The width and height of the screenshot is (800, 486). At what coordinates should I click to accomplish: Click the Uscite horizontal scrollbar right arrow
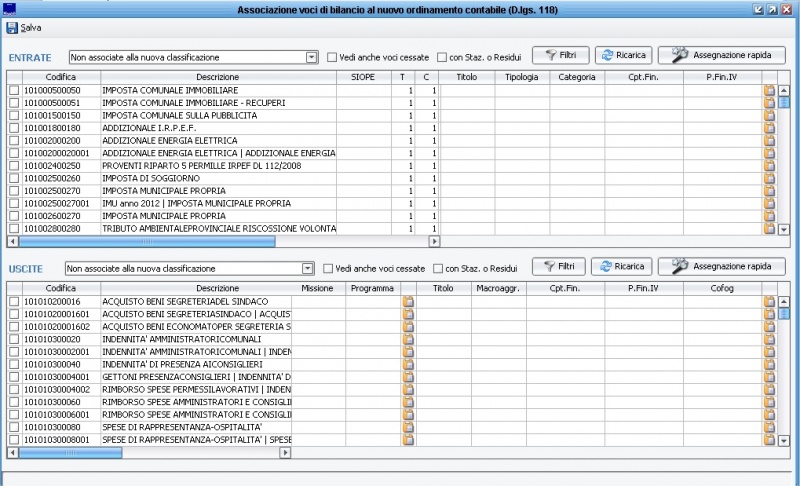(x=285, y=452)
